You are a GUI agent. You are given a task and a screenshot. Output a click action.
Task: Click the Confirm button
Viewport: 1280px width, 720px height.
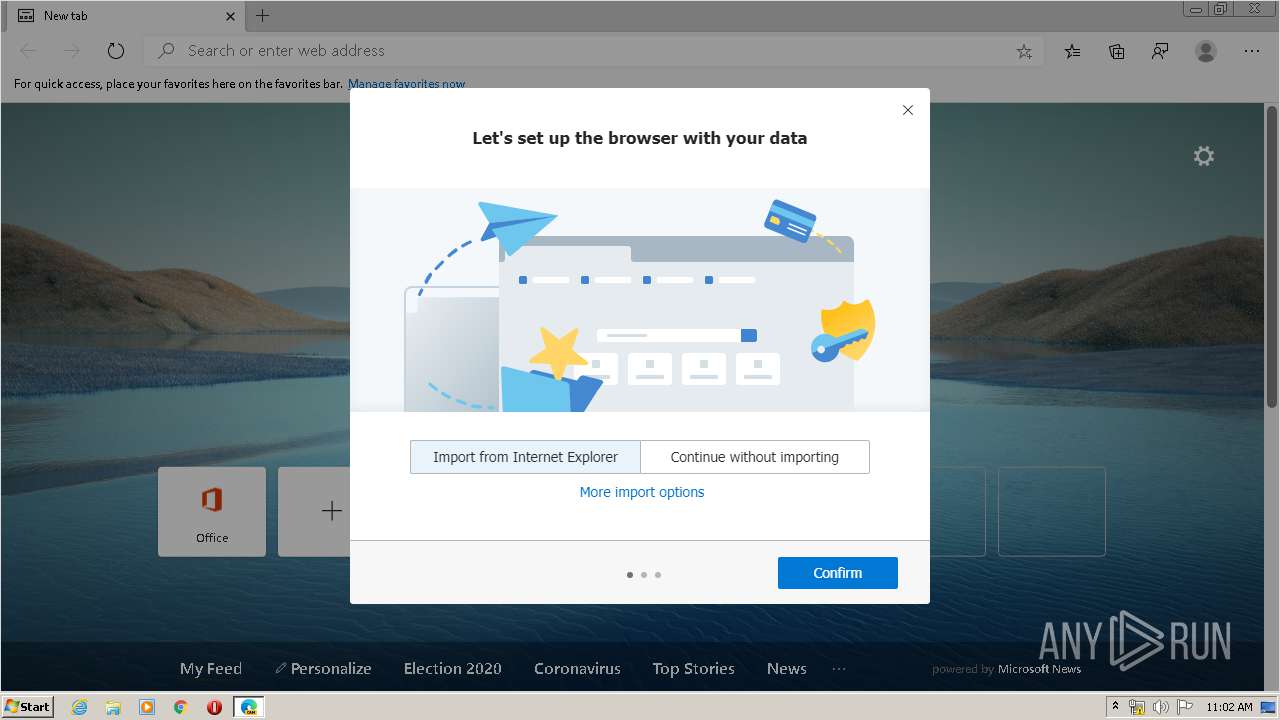point(838,573)
